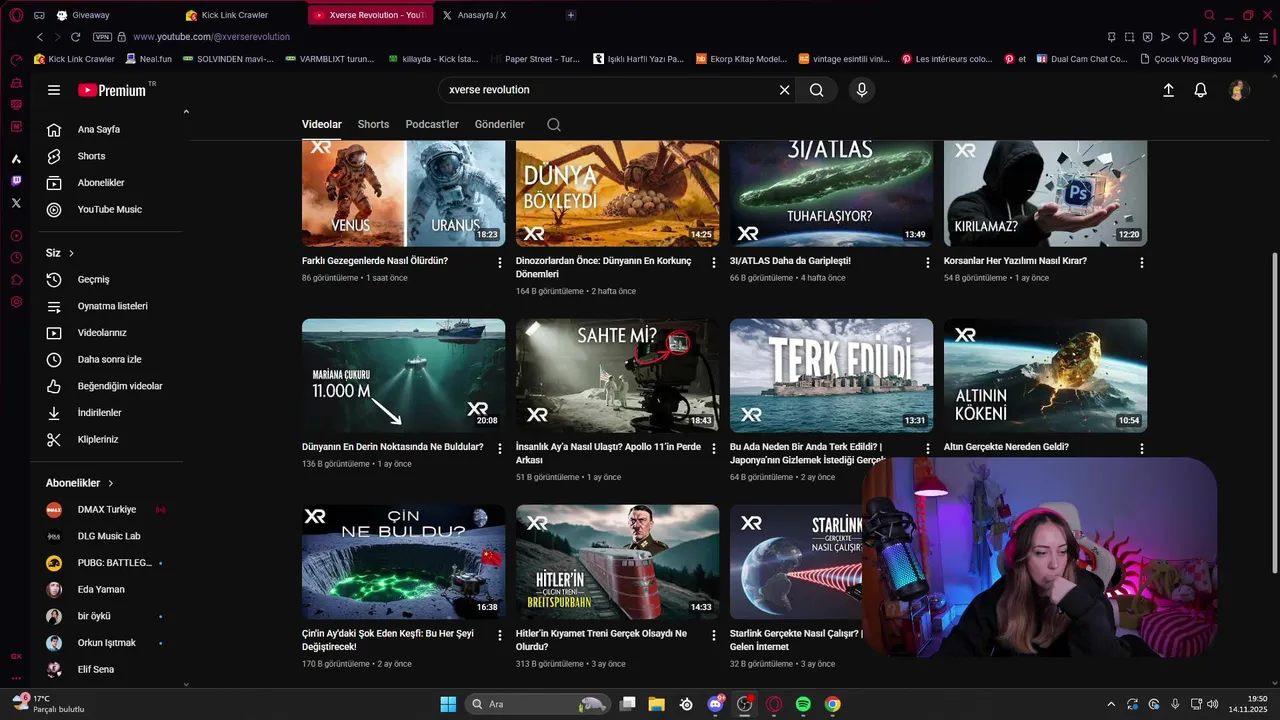Switch to the Giveaway browser tab
1280x720 pixels.
click(112, 15)
